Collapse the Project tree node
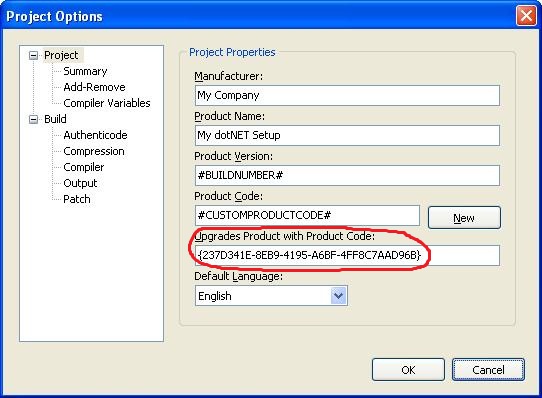 click(34, 55)
